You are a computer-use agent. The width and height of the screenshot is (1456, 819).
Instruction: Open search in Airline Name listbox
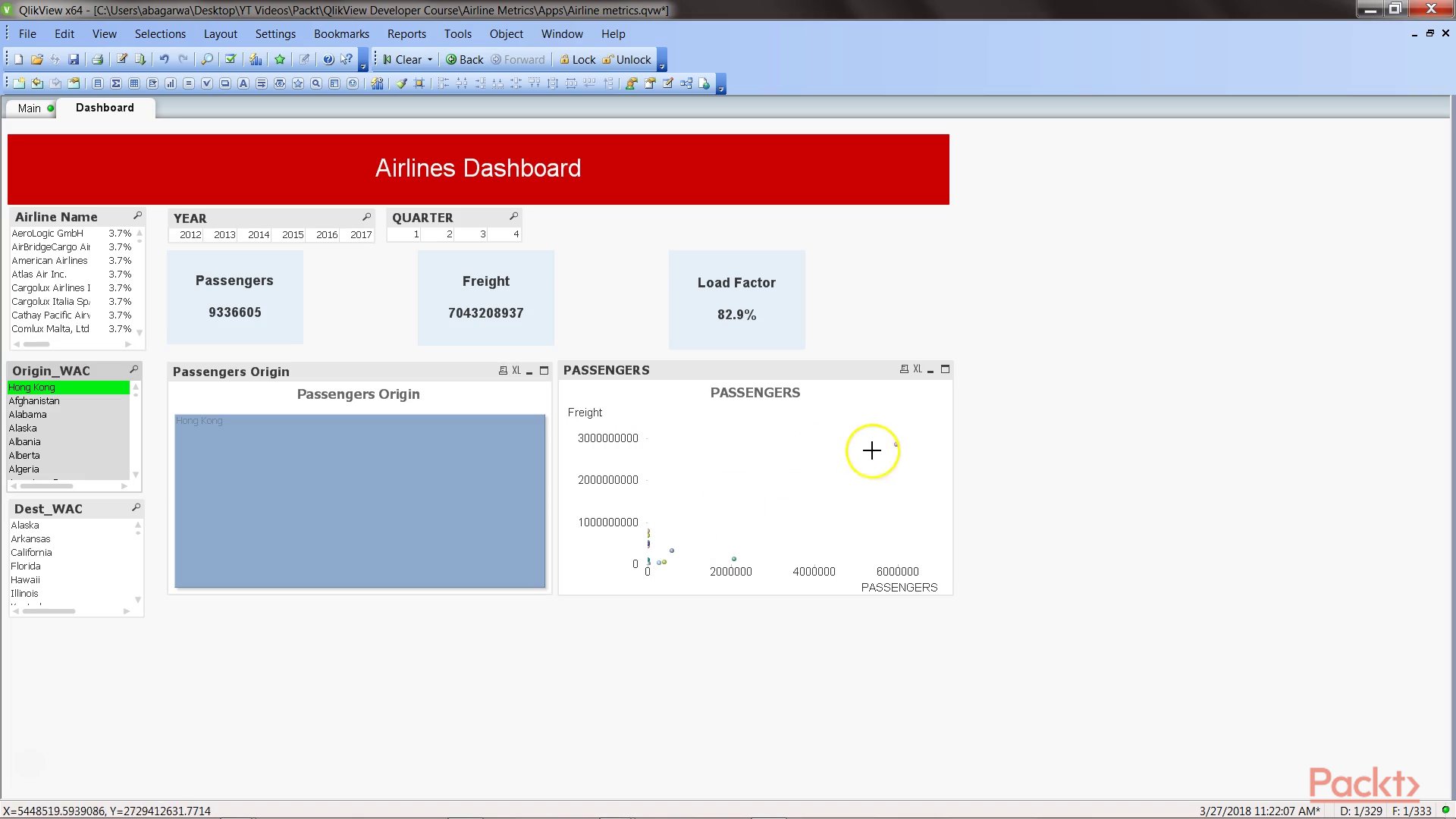click(x=137, y=216)
